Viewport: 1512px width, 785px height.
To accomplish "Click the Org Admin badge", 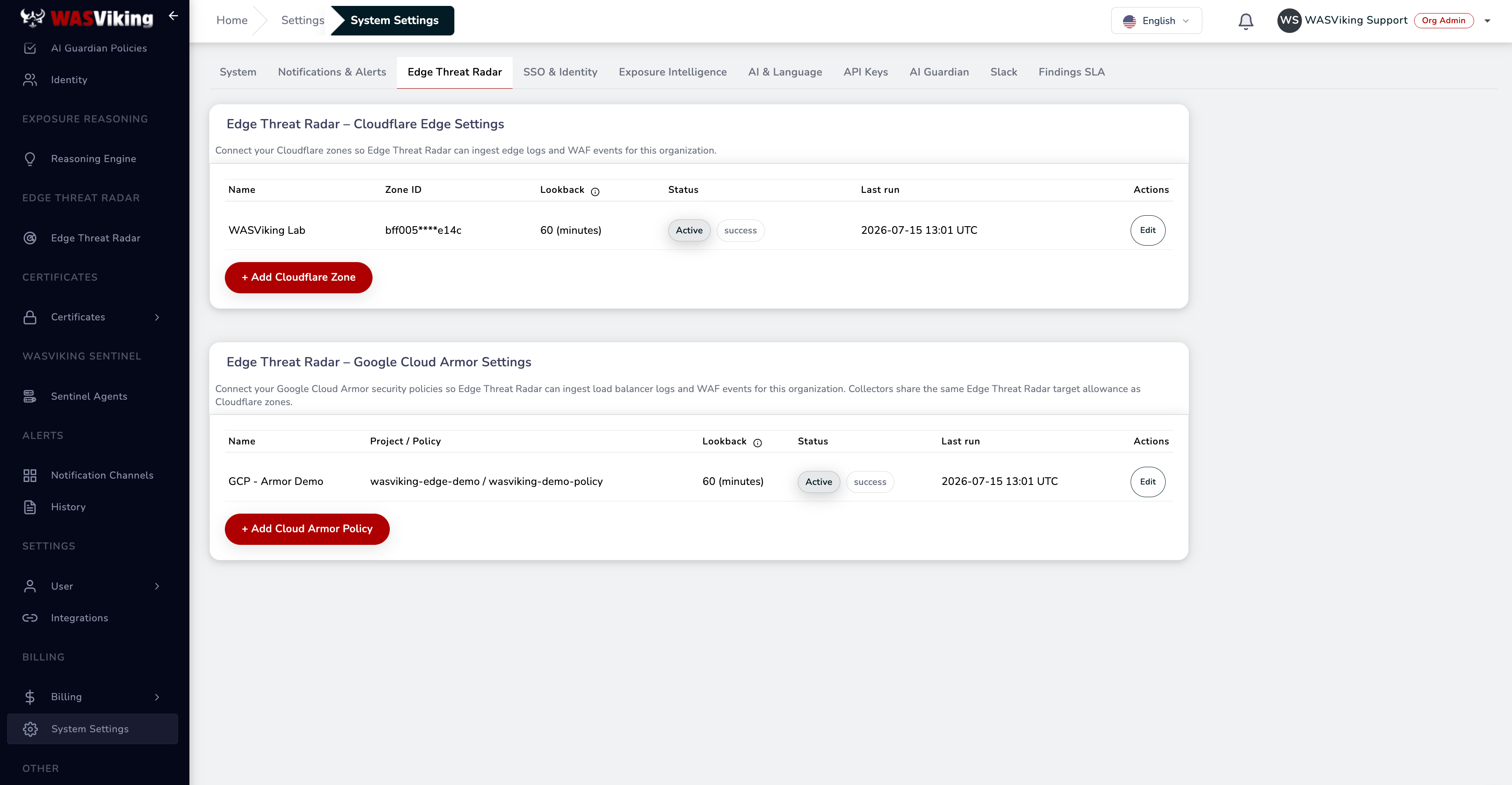I will point(1443,20).
